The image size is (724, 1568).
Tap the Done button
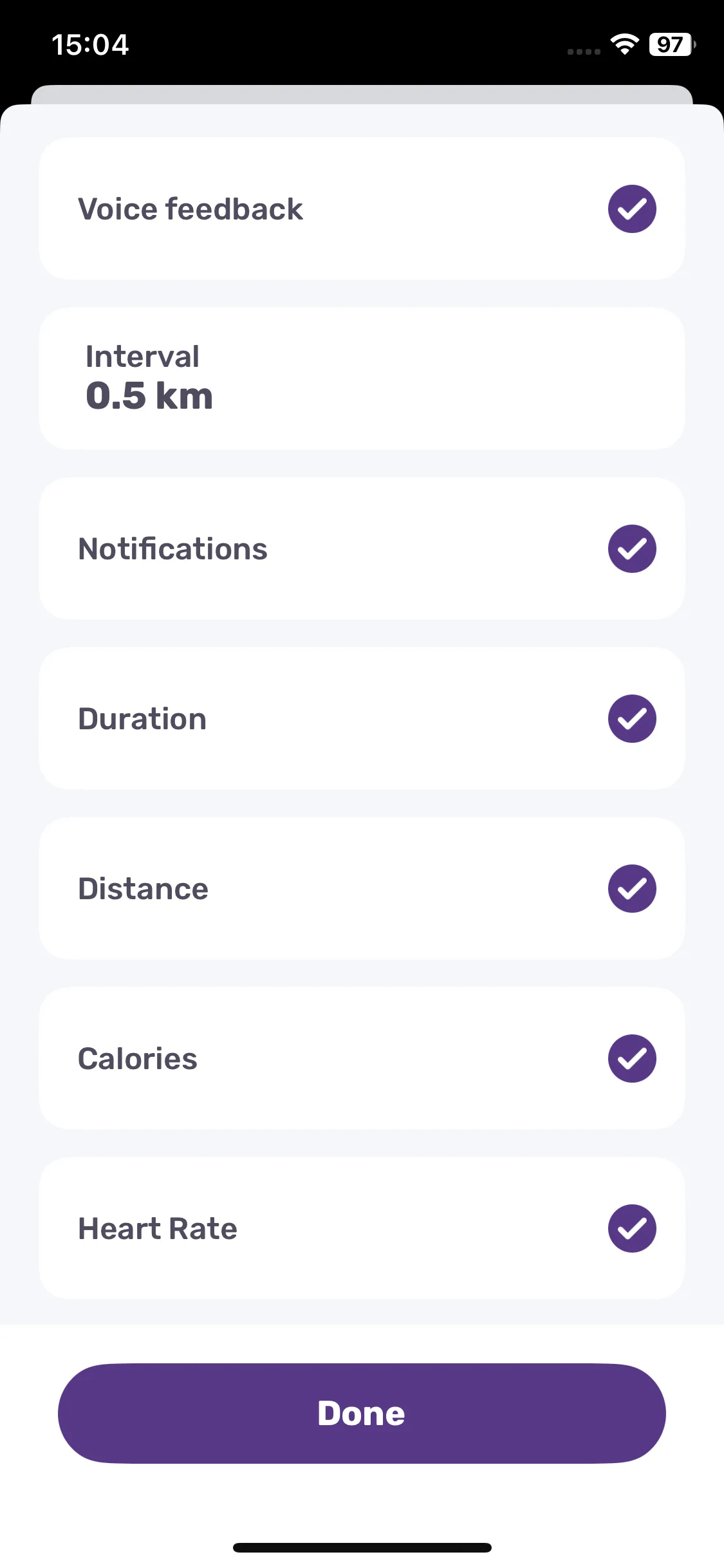[362, 1414]
